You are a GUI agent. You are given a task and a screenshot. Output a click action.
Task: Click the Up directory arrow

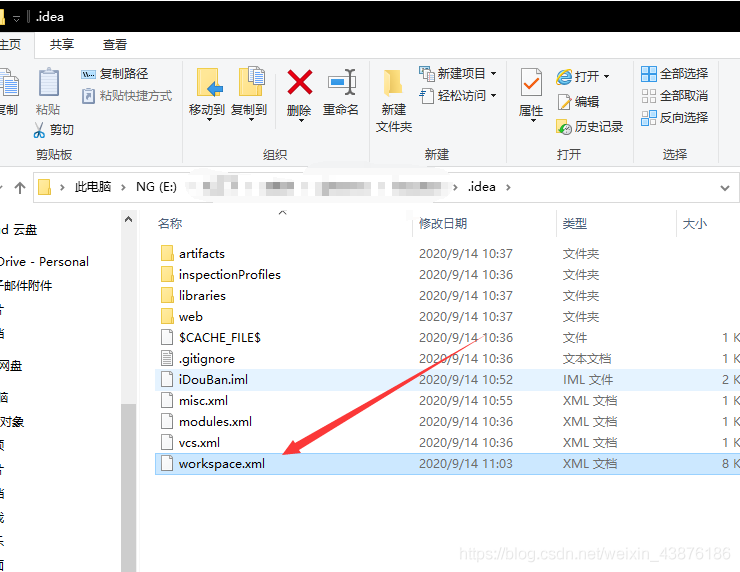[20, 188]
